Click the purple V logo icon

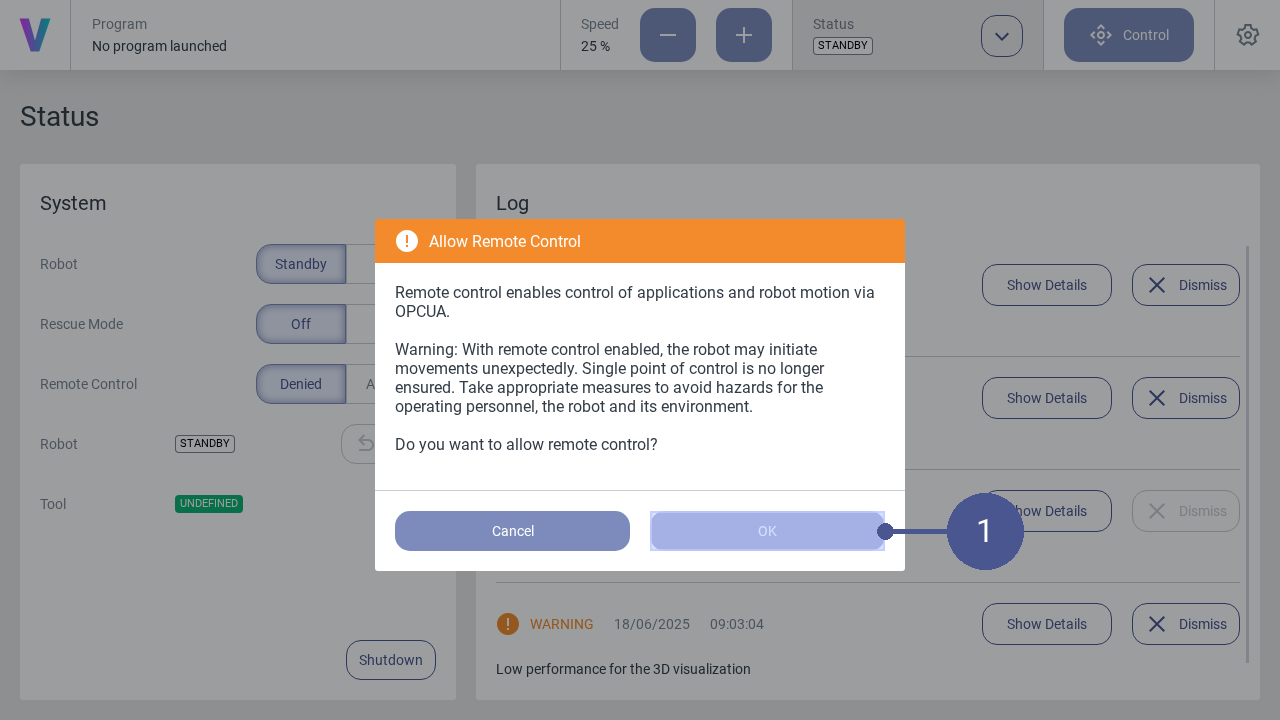pyautogui.click(x=35, y=35)
